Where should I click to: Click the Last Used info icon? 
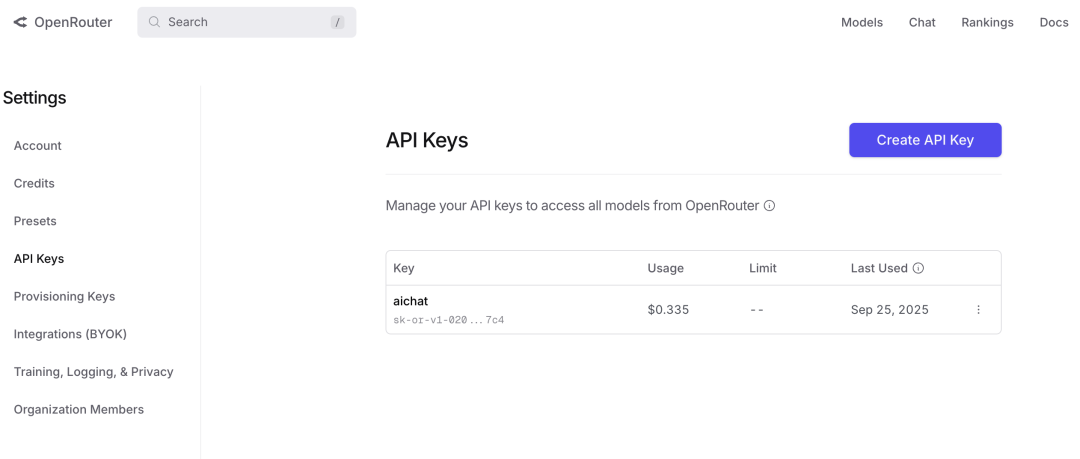tap(918, 268)
